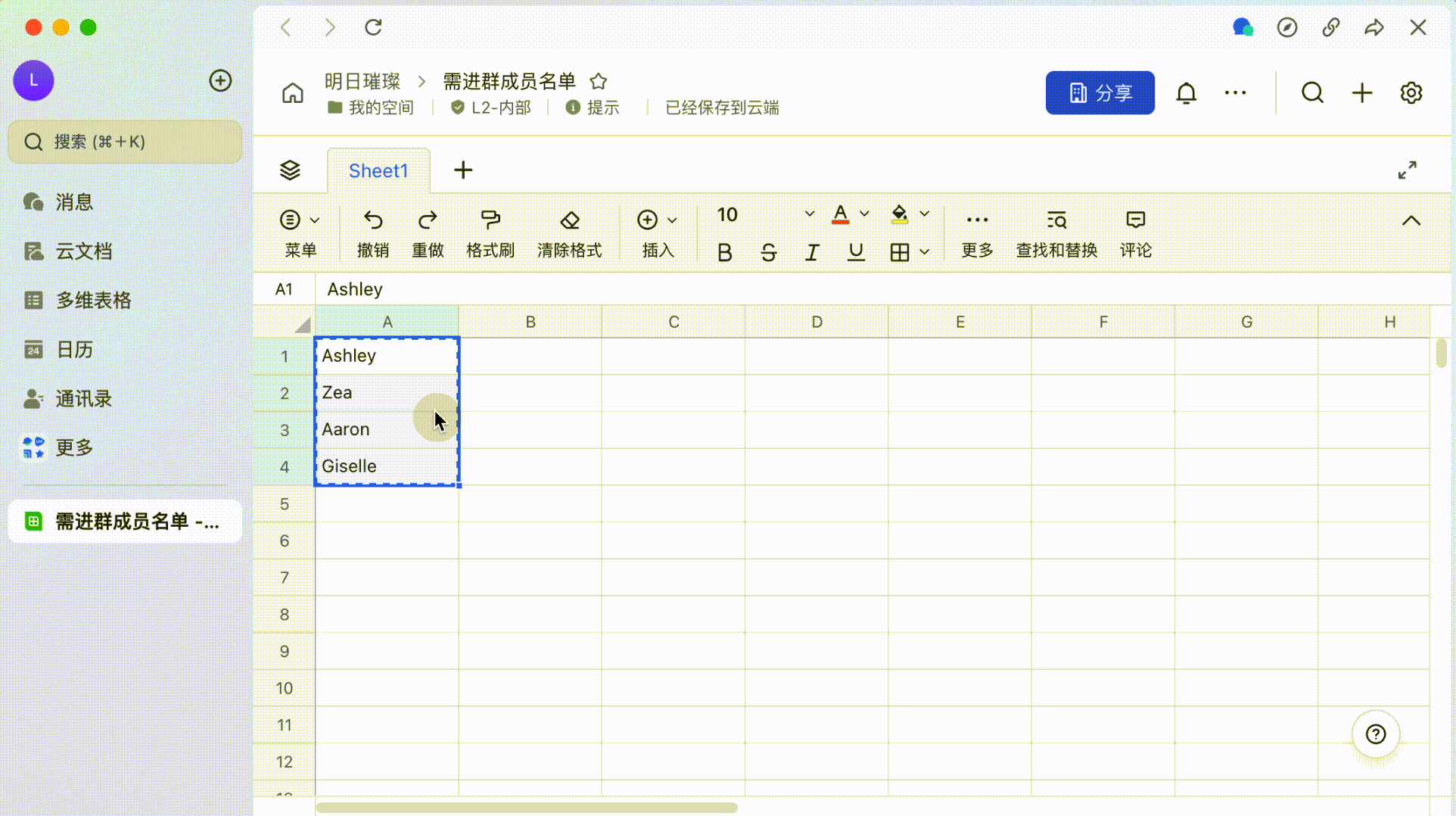Switch to the Sheet1 tab
Image resolution: width=1456 pixels, height=816 pixels.
click(x=378, y=171)
